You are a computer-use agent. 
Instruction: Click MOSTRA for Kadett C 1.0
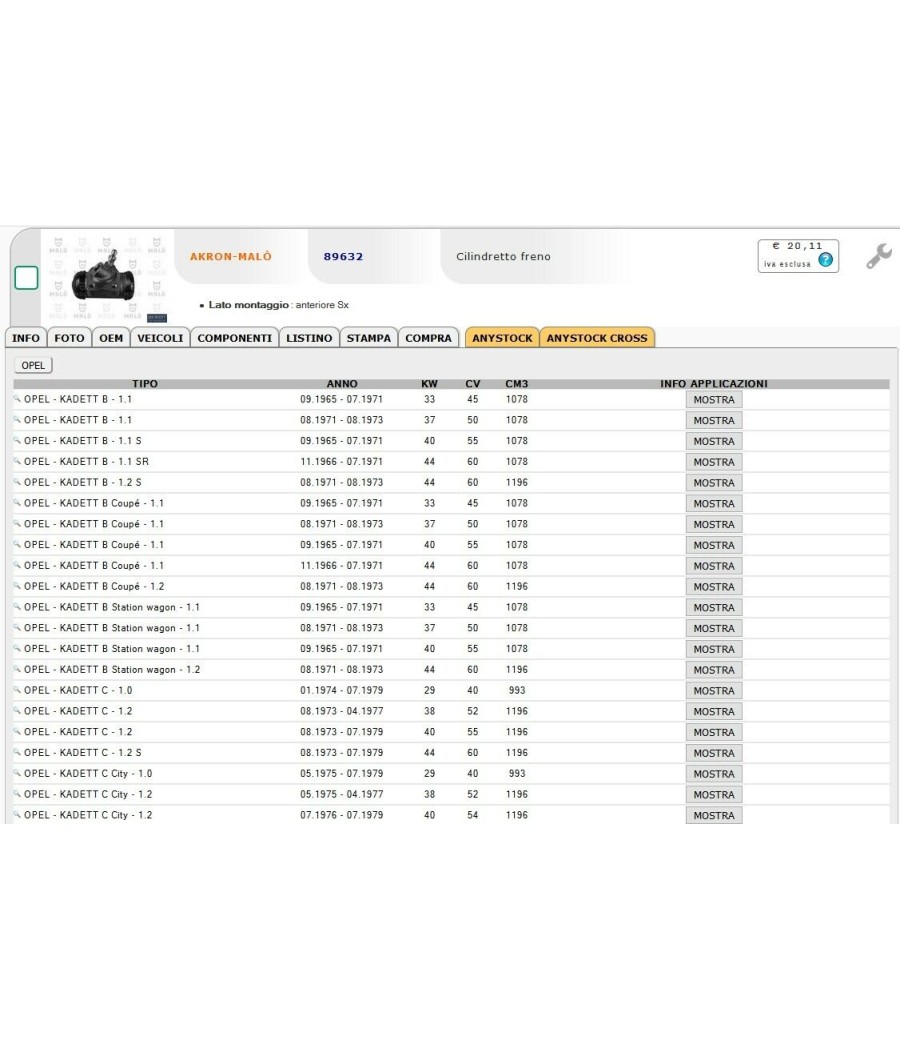click(714, 690)
